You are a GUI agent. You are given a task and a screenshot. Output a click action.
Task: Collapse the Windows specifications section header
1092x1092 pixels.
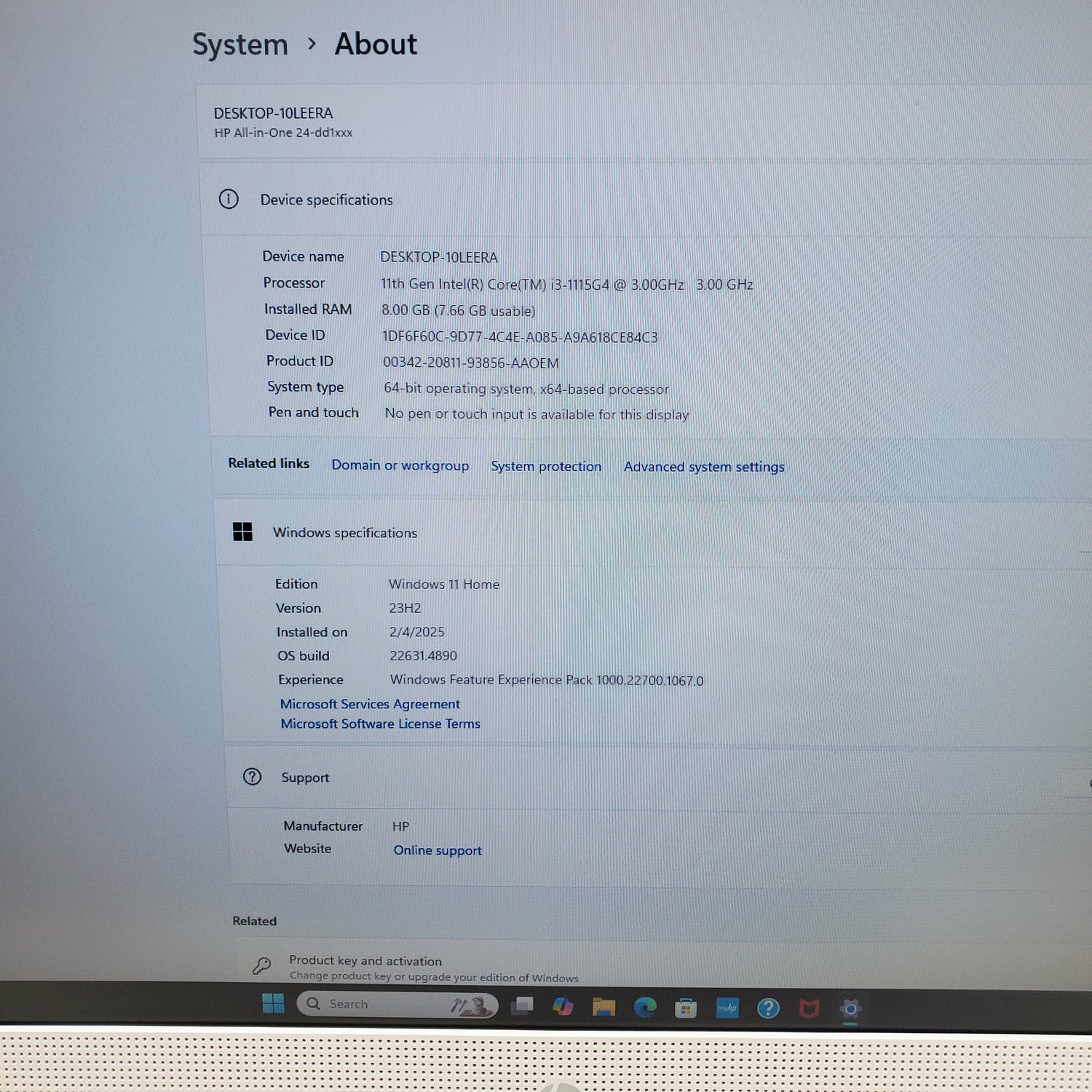point(655,532)
